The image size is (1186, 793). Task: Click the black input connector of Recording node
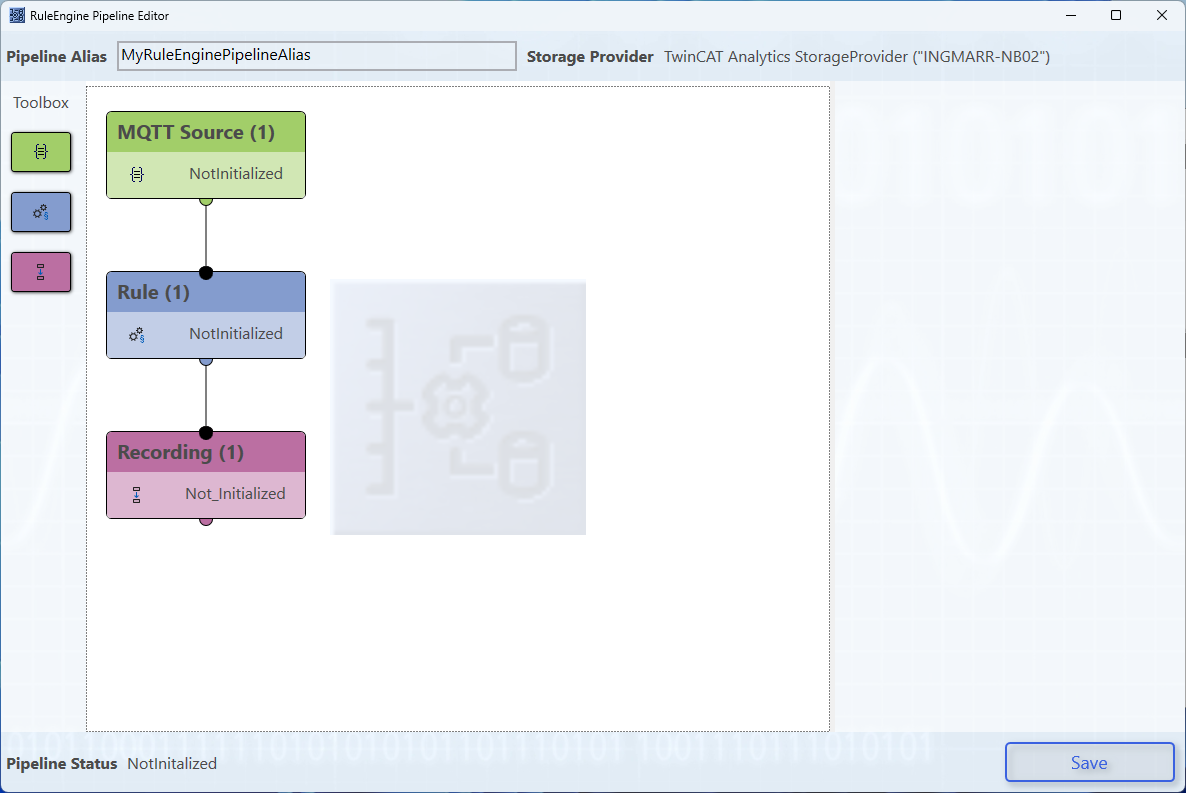click(x=206, y=433)
